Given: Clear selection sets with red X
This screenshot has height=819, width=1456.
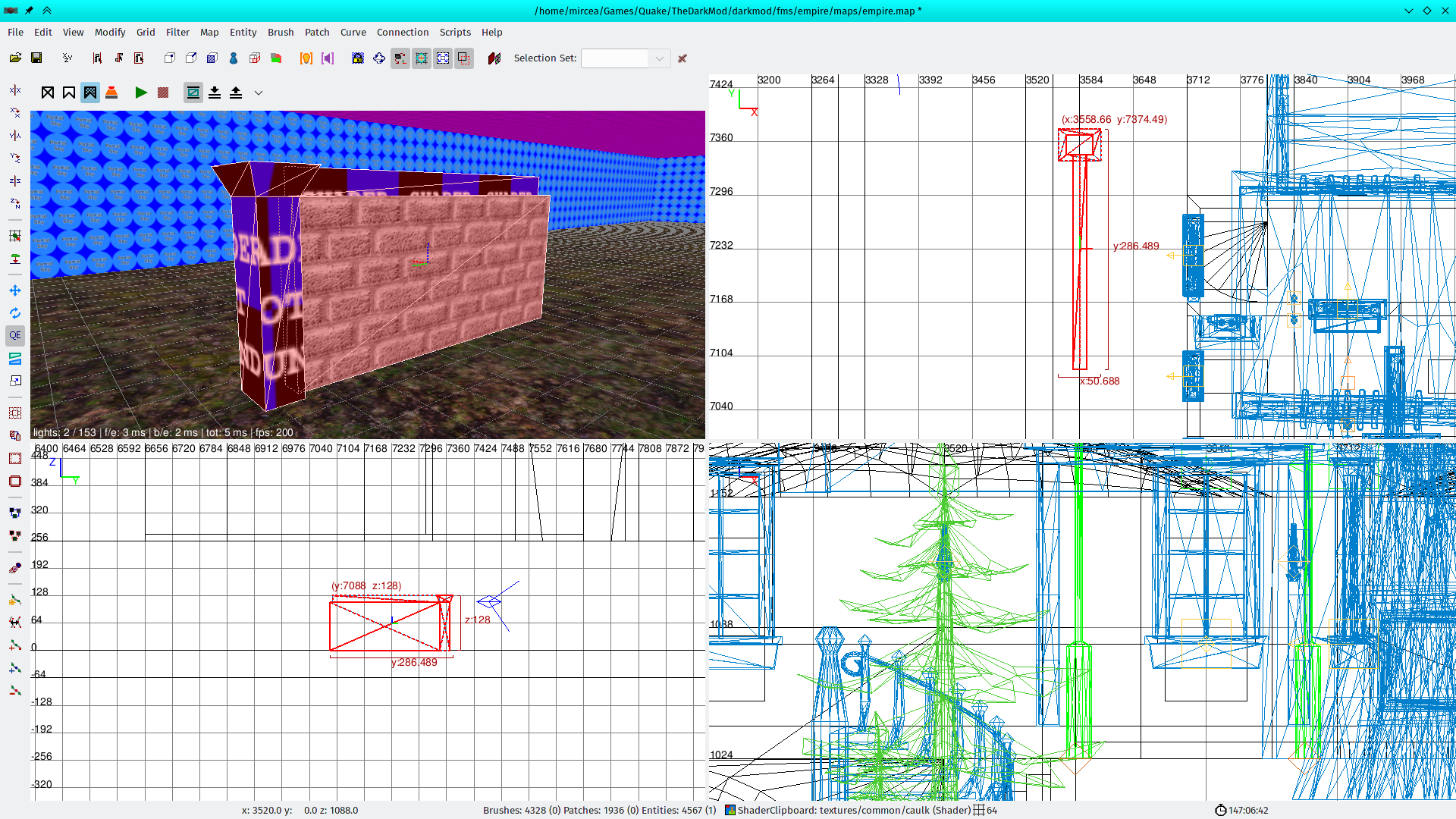Looking at the screenshot, I should [682, 58].
